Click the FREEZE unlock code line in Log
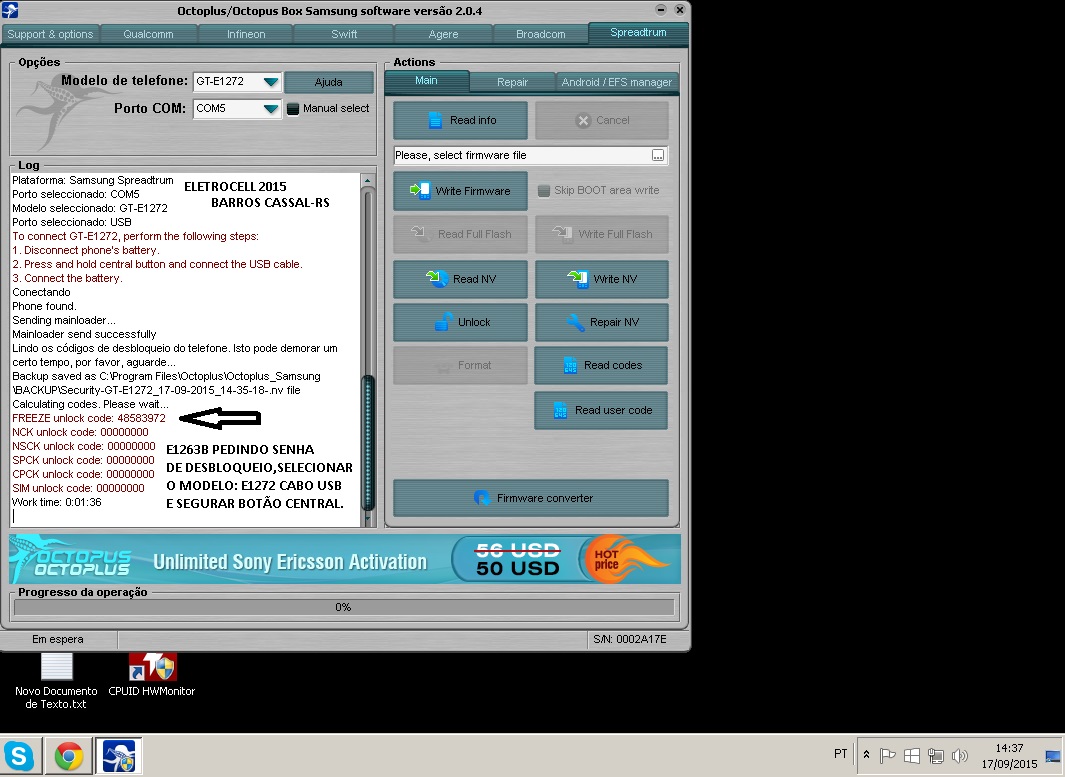Image resolution: width=1065 pixels, height=777 pixels. pos(89,418)
